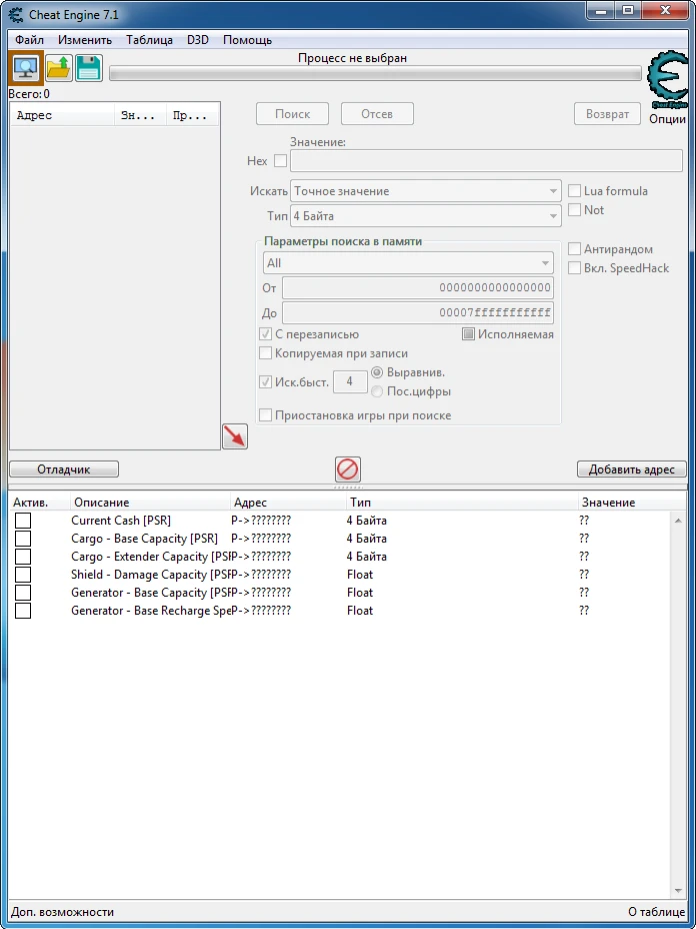Open the Файл menu
The height and width of the screenshot is (929, 696).
pos(30,40)
